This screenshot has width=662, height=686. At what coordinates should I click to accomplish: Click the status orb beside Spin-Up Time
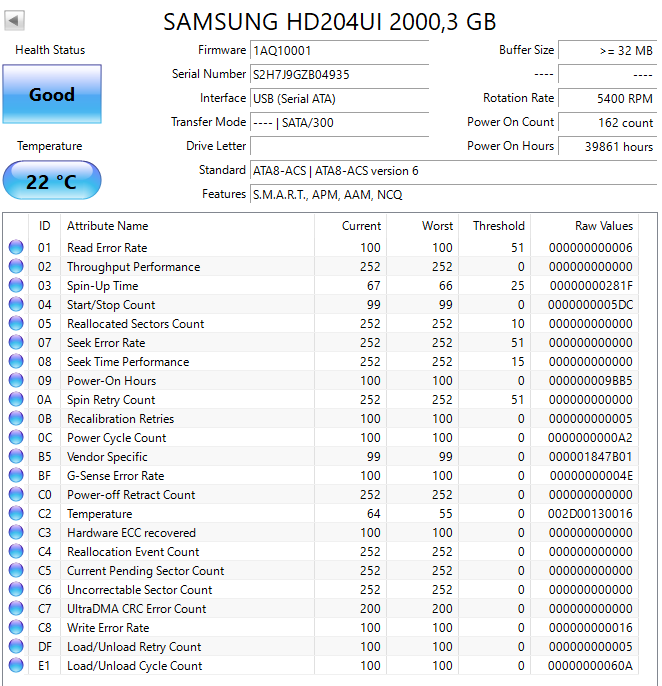(x=16, y=286)
